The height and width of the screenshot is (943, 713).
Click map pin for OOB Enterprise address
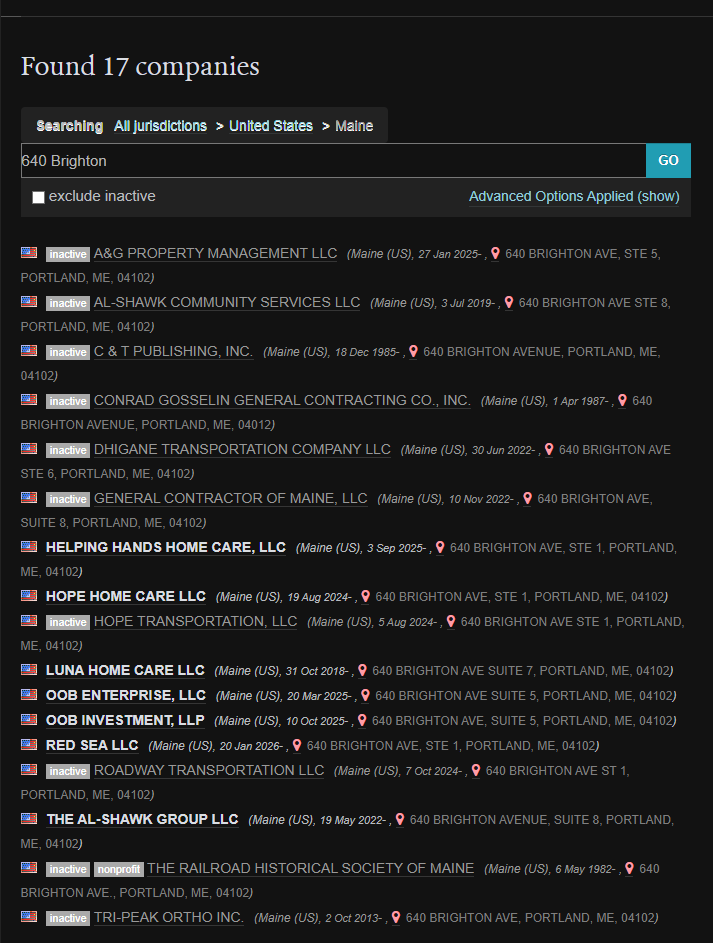(x=365, y=696)
